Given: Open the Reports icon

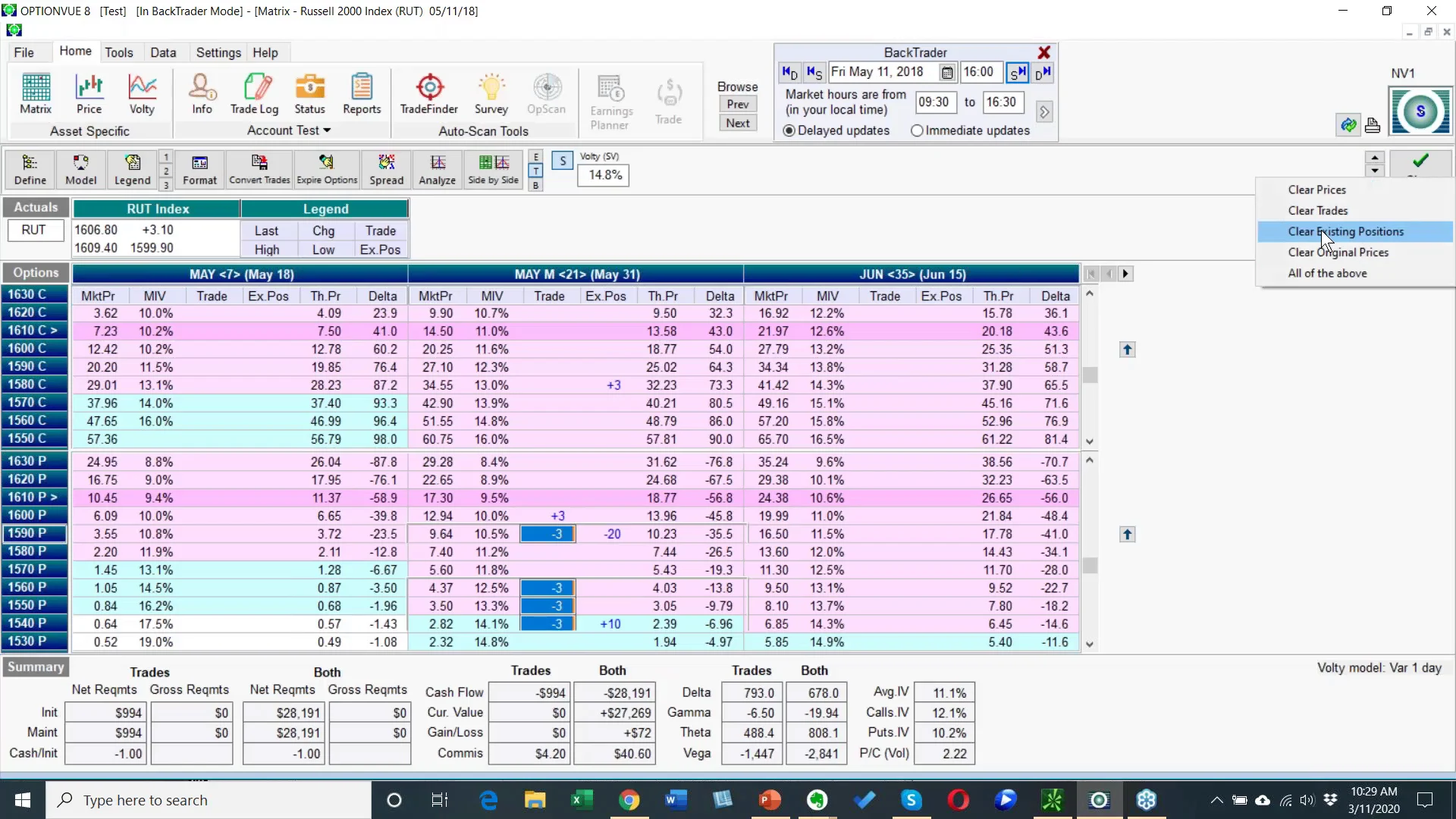Looking at the screenshot, I should point(362,94).
